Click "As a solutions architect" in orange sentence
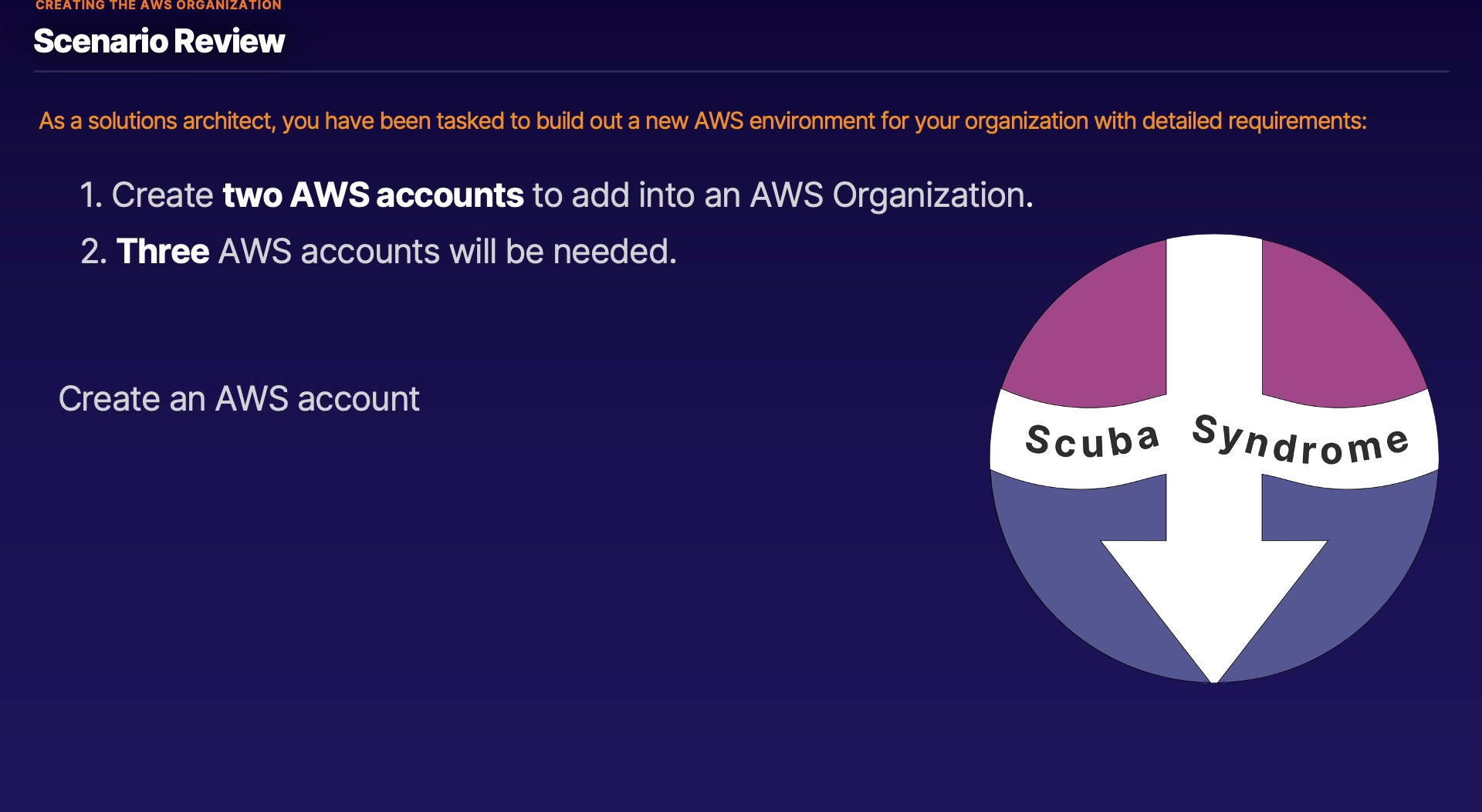1482x812 pixels. [156, 121]
